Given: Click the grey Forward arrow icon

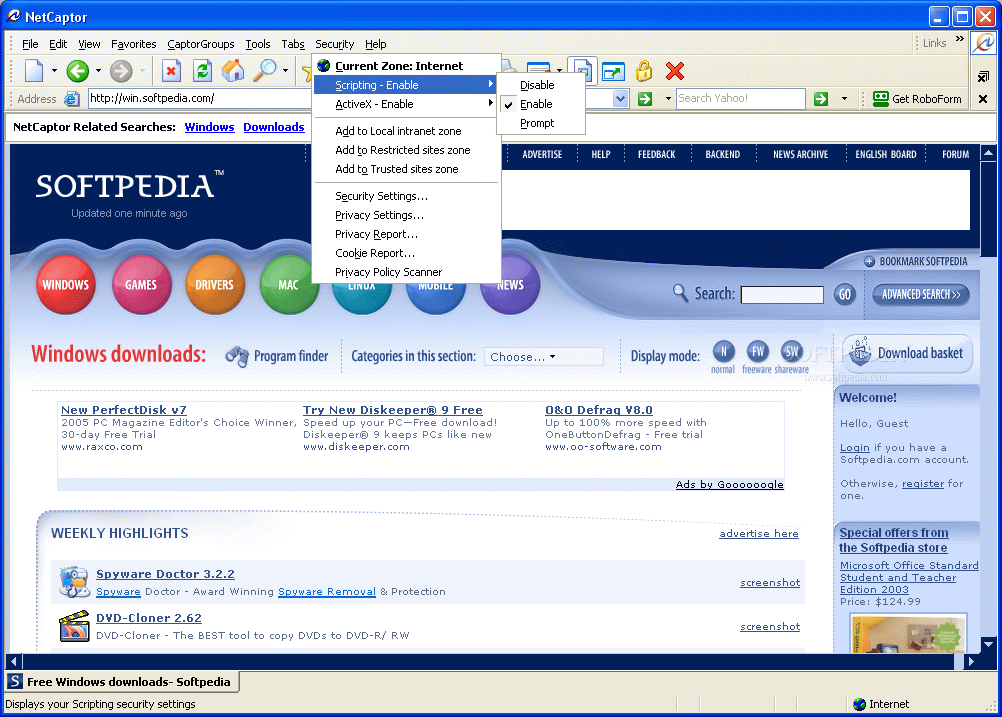Looking at the screenshot, I should 121,70.
